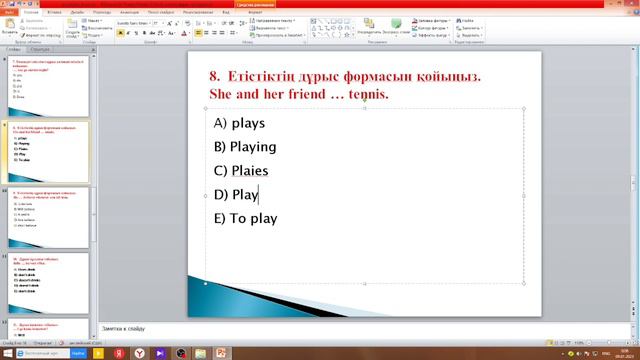
Task: Click the Найти find button
Action: (465, 20)
